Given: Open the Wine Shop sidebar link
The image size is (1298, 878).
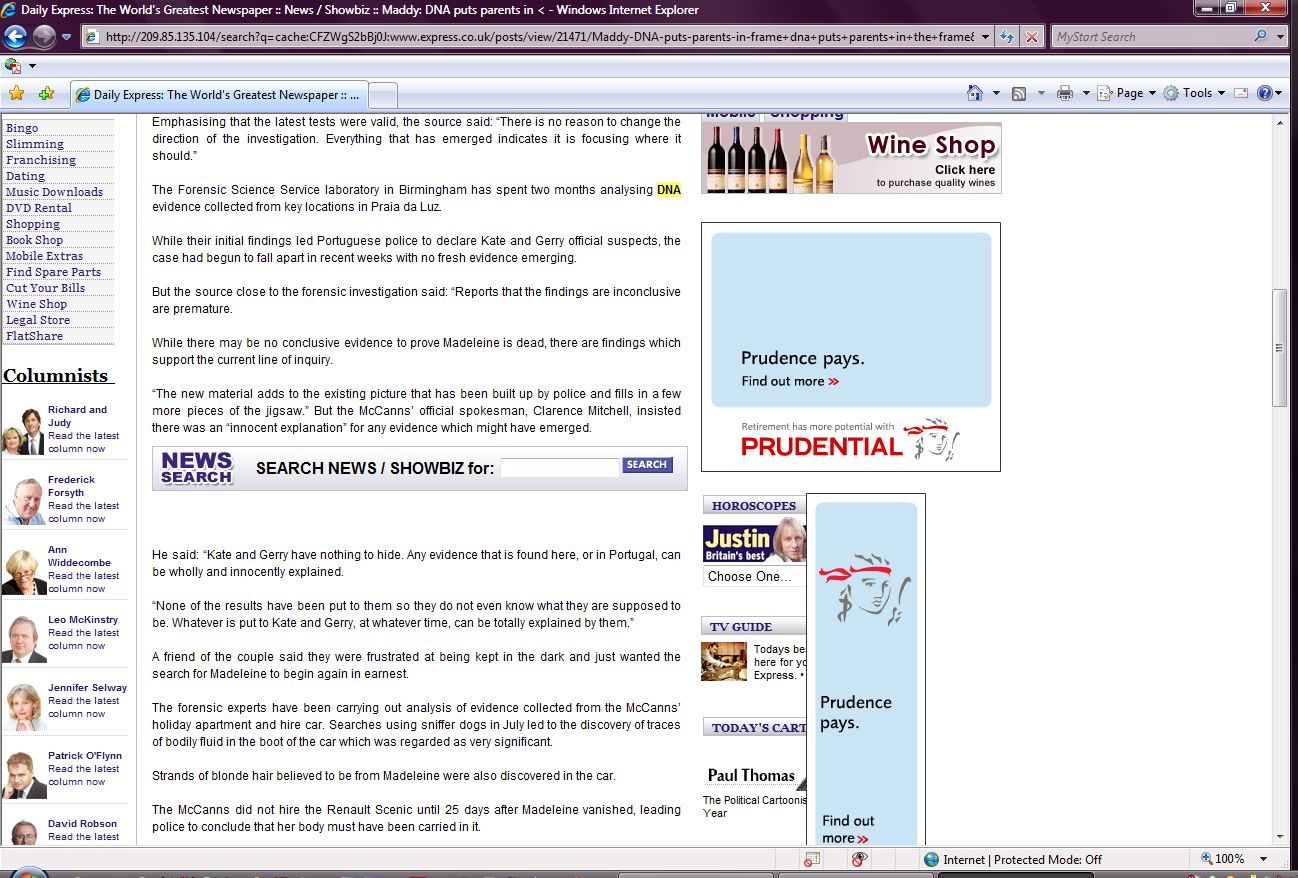Looking at the screenshot, I should (x=36, y=304).
